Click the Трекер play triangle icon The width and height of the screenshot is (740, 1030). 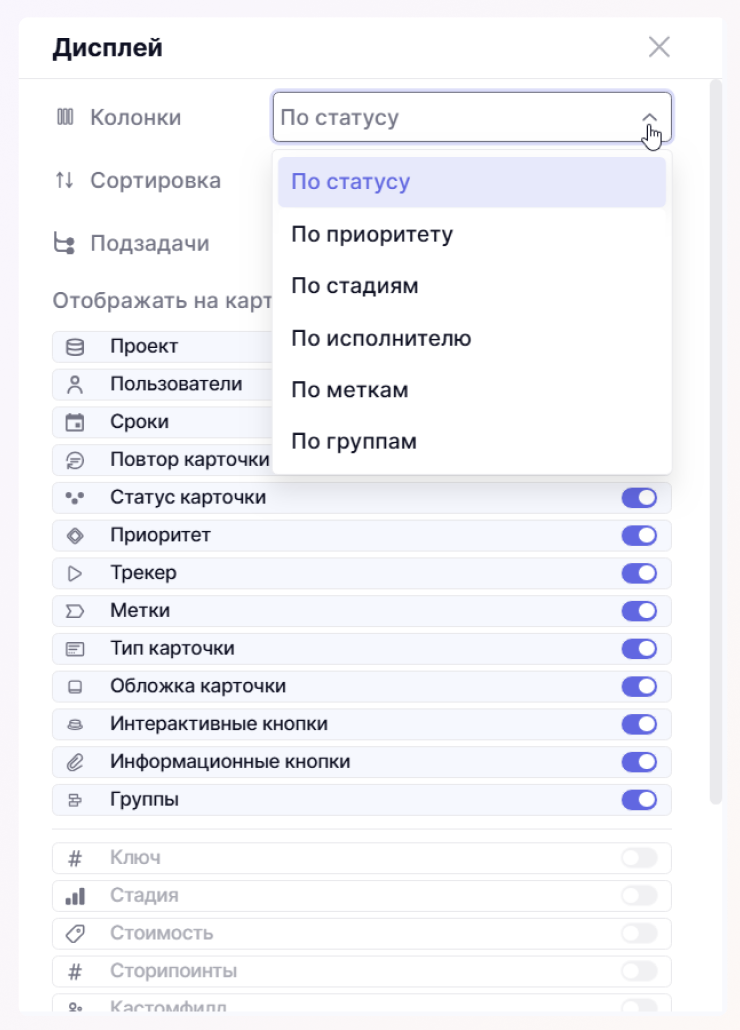click(x=75, y=574)
